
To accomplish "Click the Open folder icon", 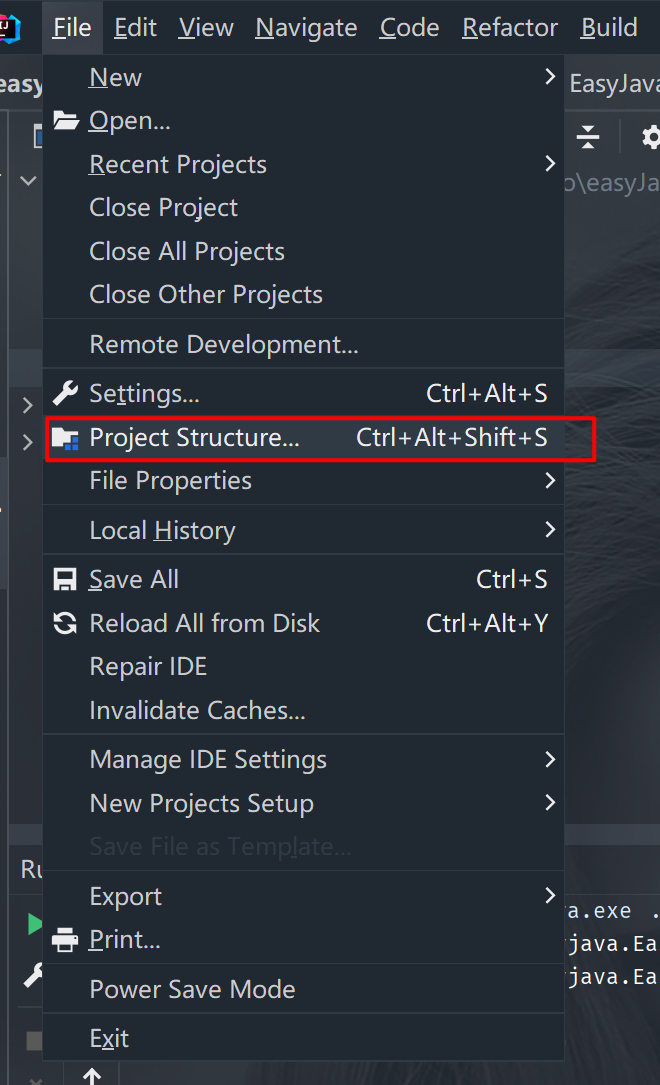I will tap(65, 121).
